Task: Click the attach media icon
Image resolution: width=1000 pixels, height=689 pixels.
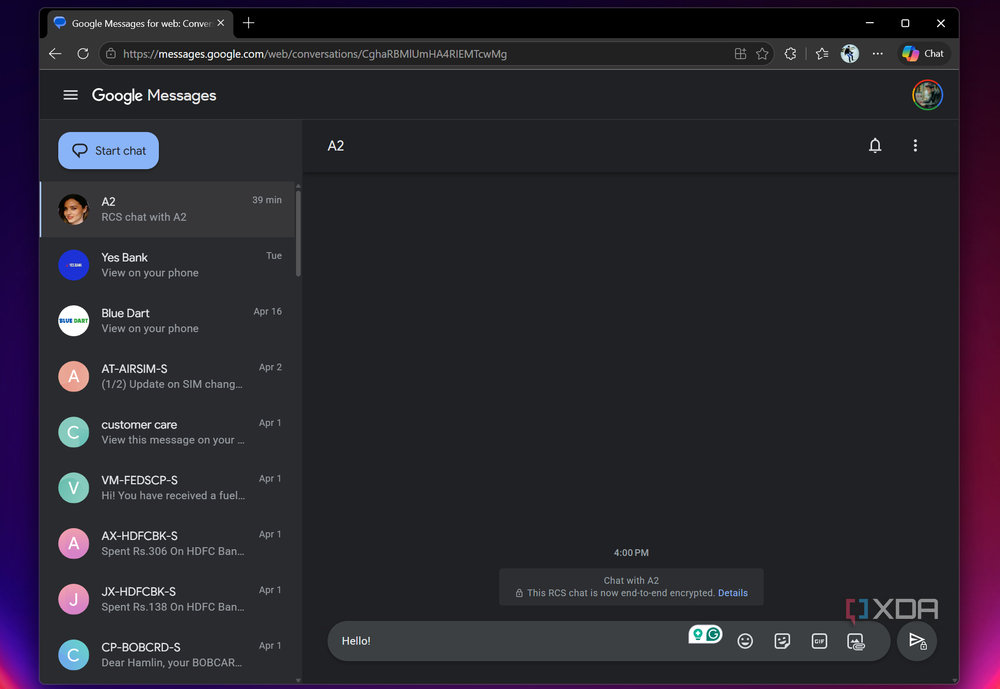Action: tap(856, 641)
